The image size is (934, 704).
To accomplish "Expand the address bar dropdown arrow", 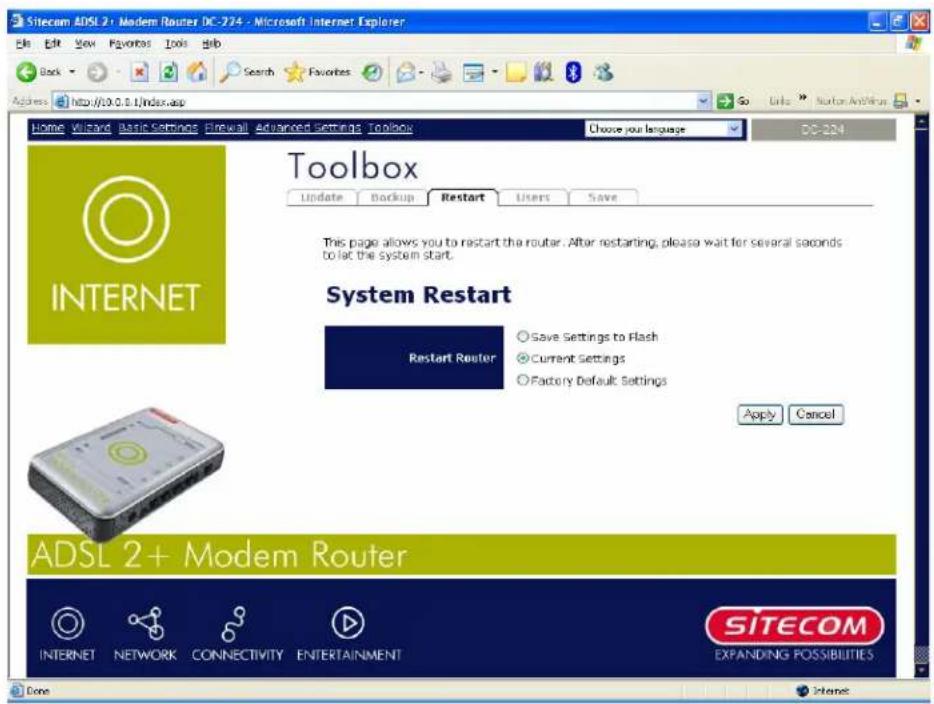I will click(704, 101).
